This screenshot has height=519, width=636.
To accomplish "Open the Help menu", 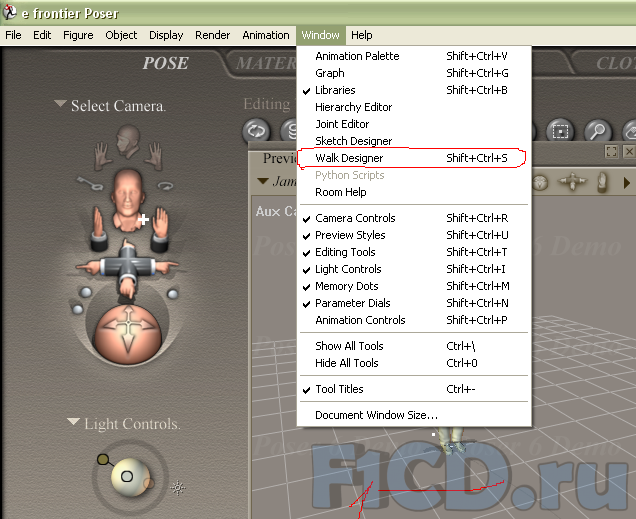I will pos(362,35).
